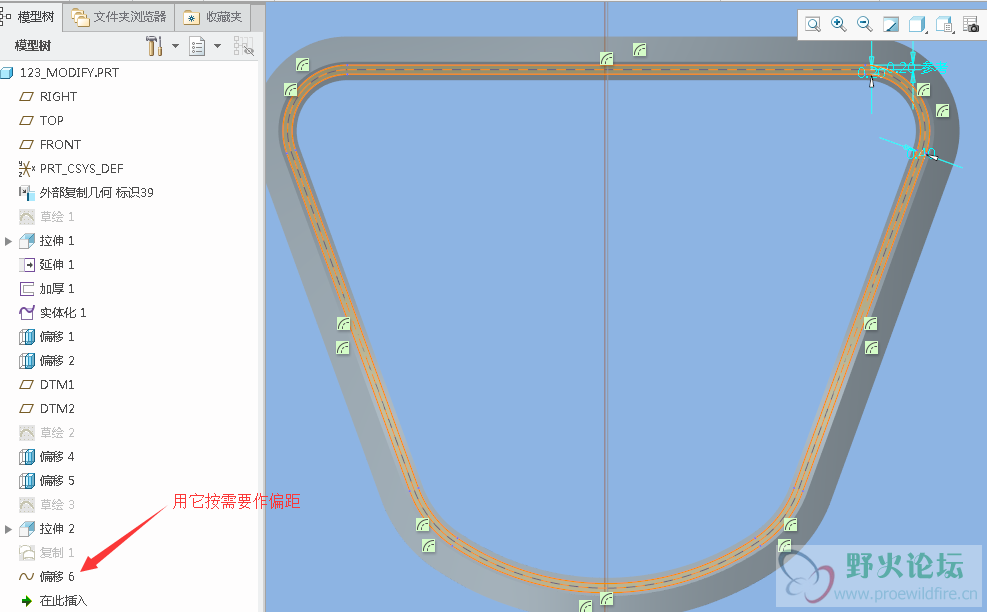Expand settings dropdown arrow beside hammer icon
This screenshot has height=612, width=987.
[175, 46]
